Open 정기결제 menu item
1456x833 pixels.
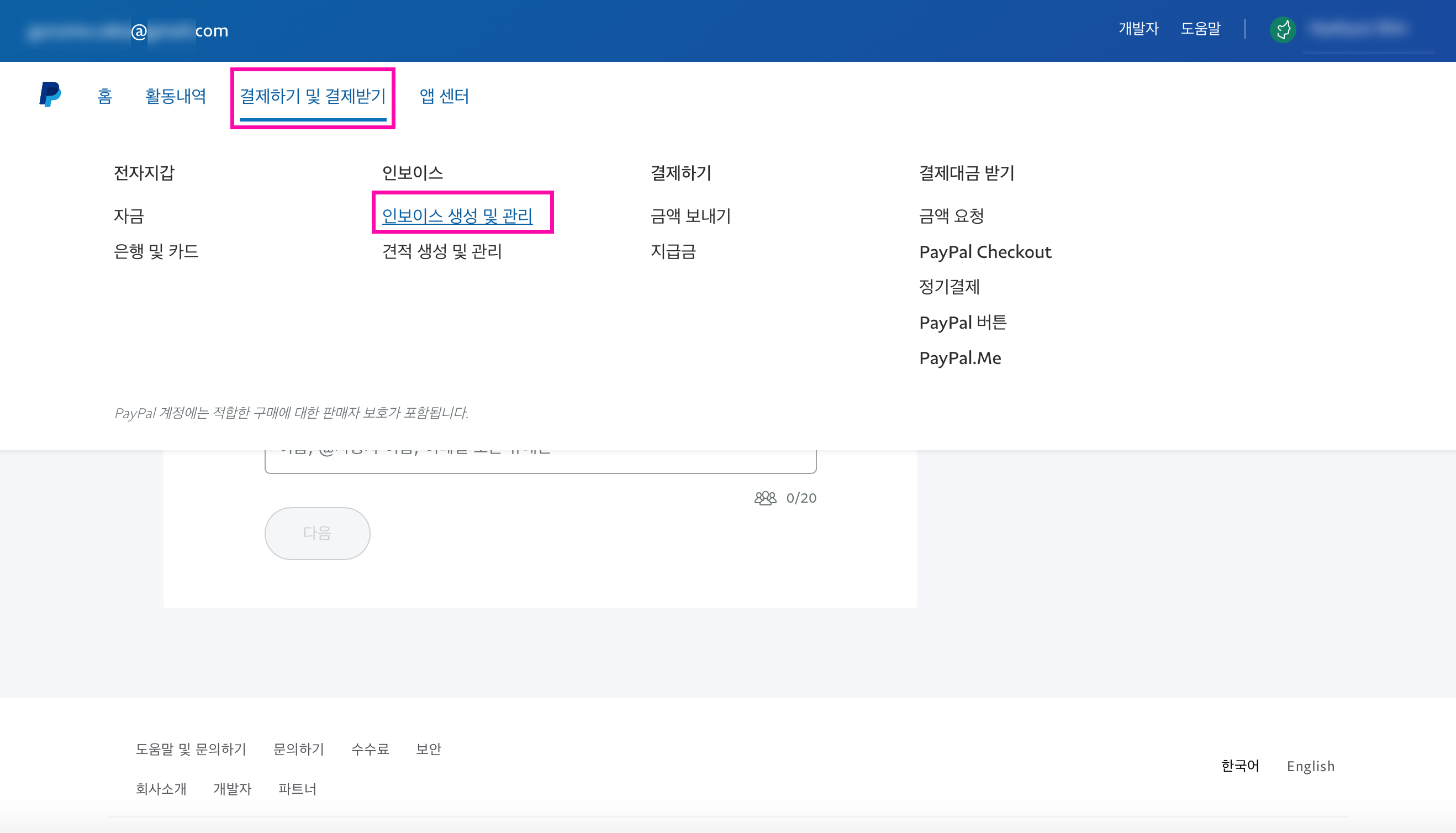coord(949,287)
